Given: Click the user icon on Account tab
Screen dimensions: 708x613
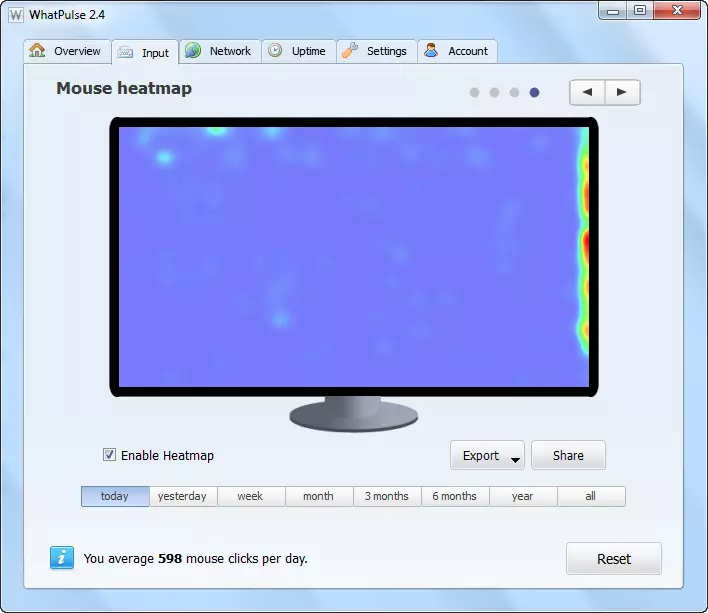Looking at the screenshot, I should [x=431, y=50].
